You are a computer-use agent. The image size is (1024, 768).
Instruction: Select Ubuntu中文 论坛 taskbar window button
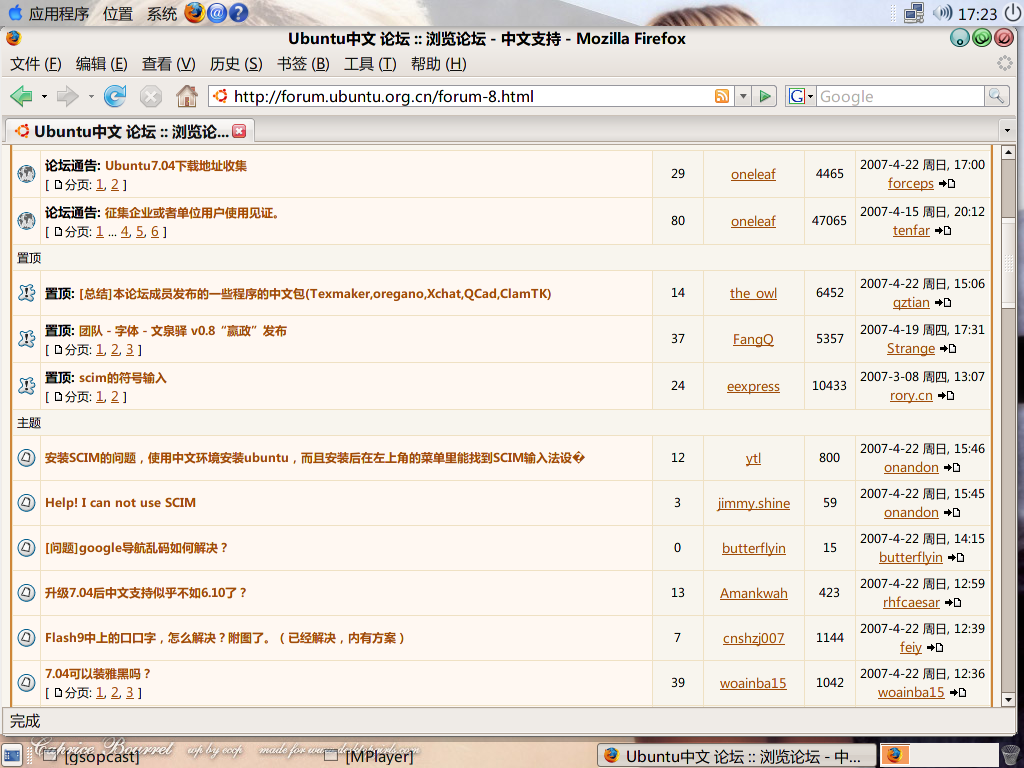pyautogui.click(x=736, y=756)
